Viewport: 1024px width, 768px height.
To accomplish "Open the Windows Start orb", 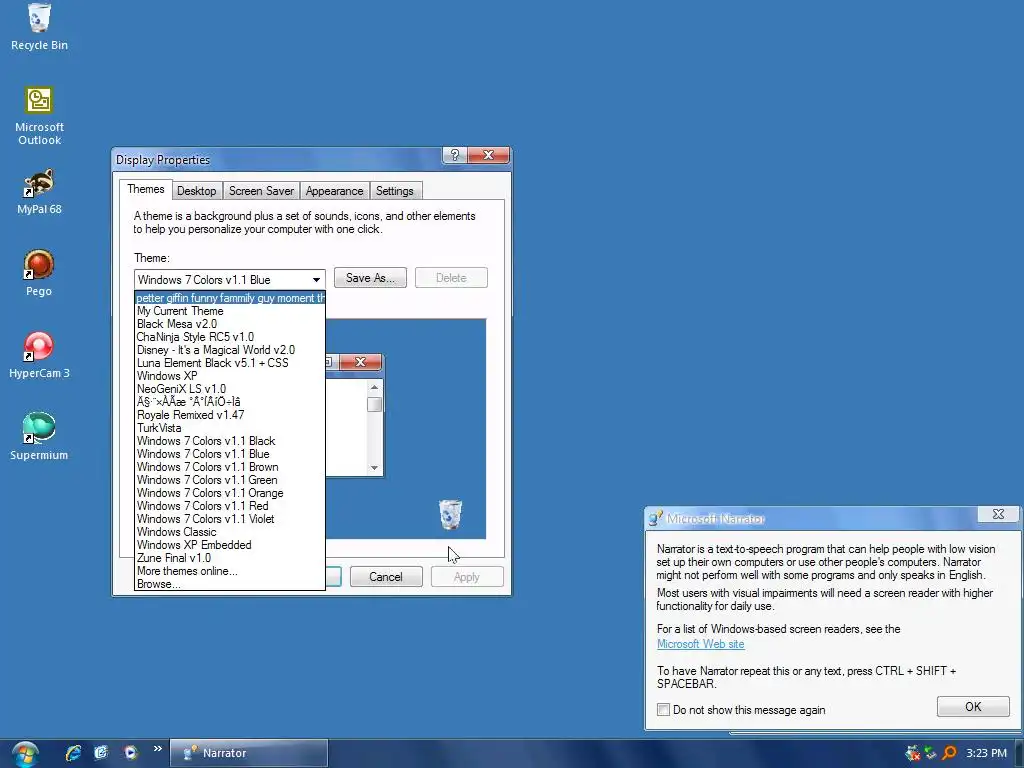I will (25, 754).
